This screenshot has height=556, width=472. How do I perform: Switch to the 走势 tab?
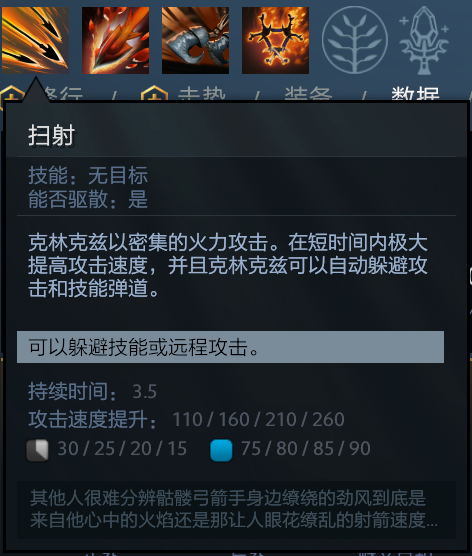point(201,94)
